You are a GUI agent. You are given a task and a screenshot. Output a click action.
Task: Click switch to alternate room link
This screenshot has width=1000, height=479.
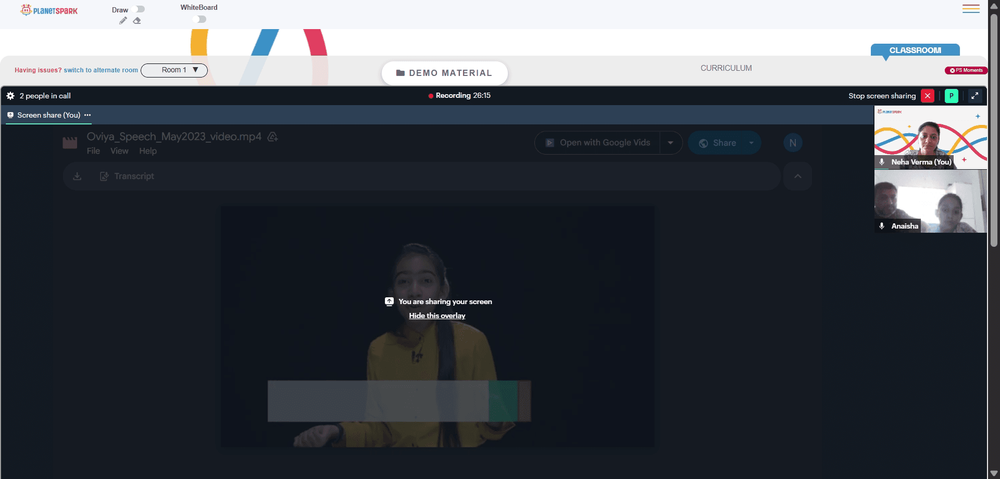click(101, 70)
